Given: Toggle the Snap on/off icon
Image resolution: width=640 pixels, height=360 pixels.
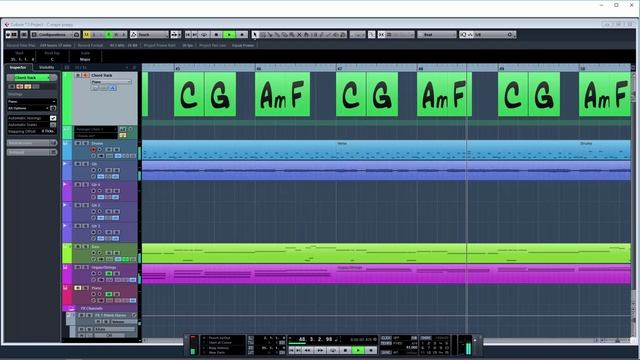Looking at the screenshot, I should [x=381, y=35].
